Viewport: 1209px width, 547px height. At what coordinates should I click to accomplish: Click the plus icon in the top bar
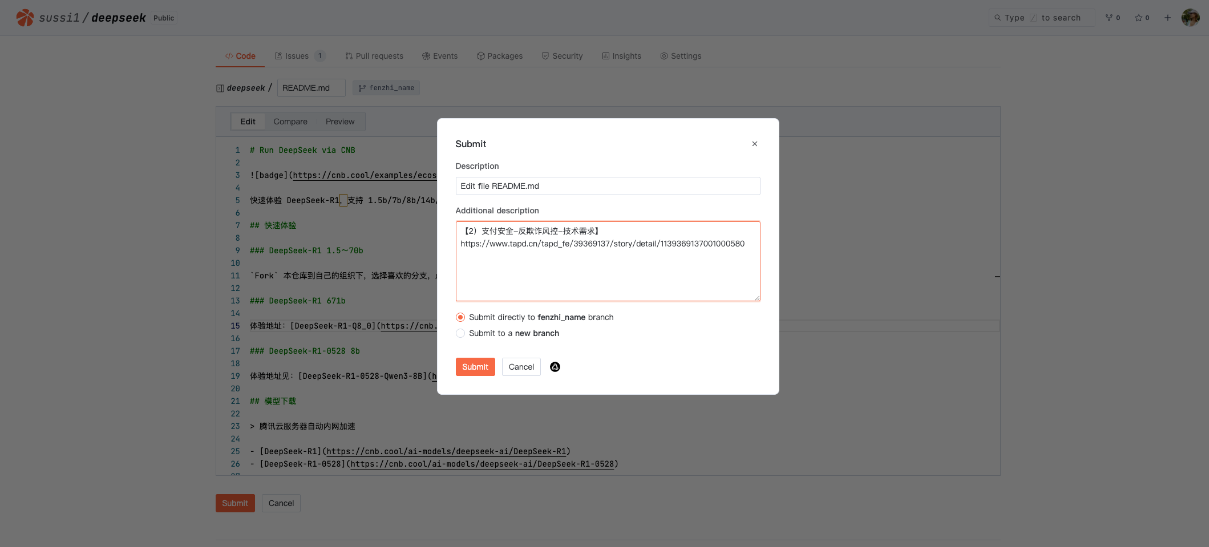[x=1167, y=18]
